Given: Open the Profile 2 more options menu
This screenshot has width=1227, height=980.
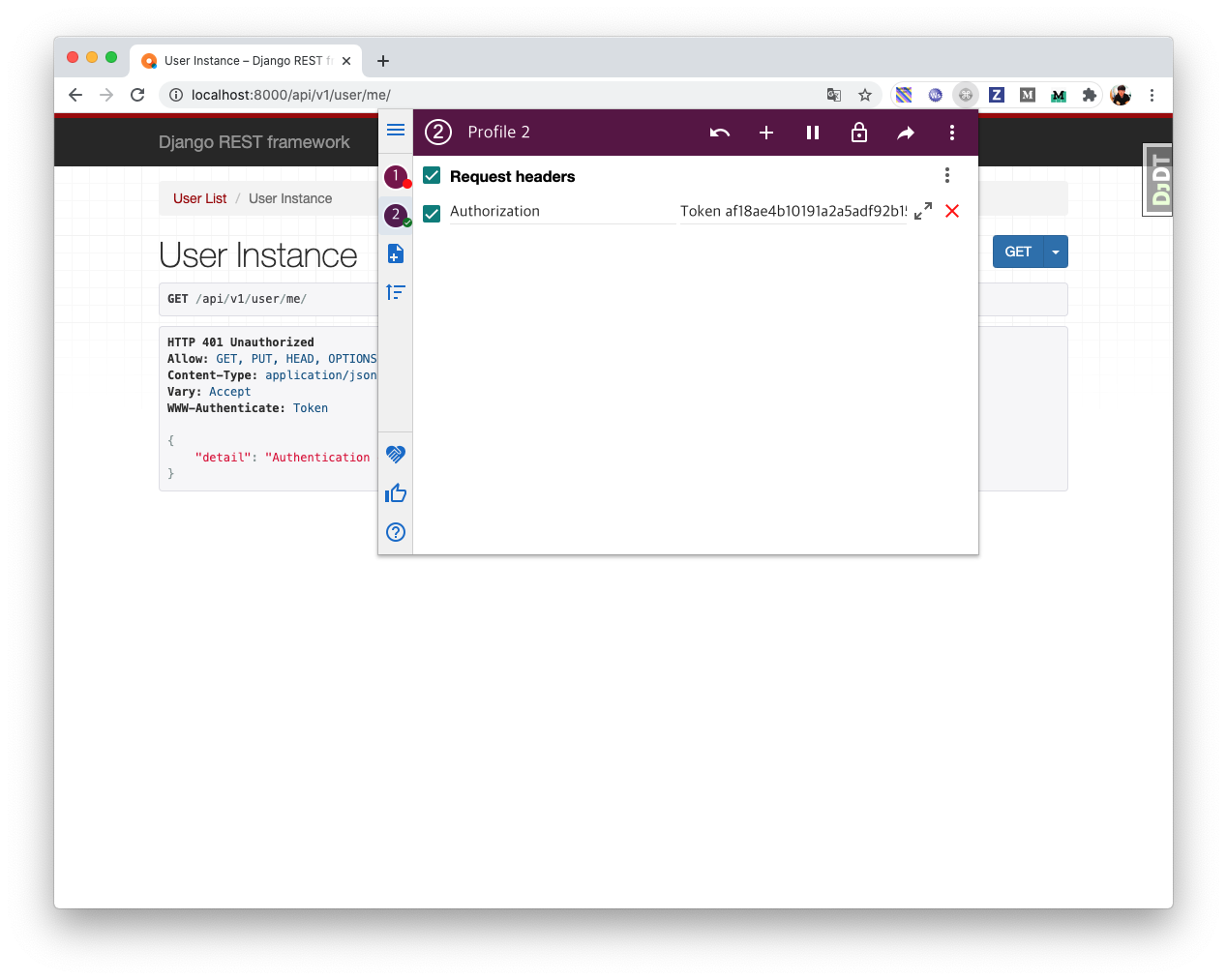Looking at the screenshot, I should (x=952, y=133).
